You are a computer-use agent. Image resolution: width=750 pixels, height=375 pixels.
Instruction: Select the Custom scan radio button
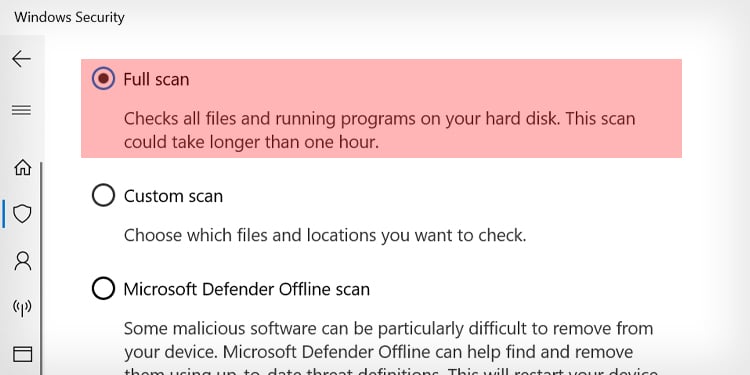tap(103, 195)
